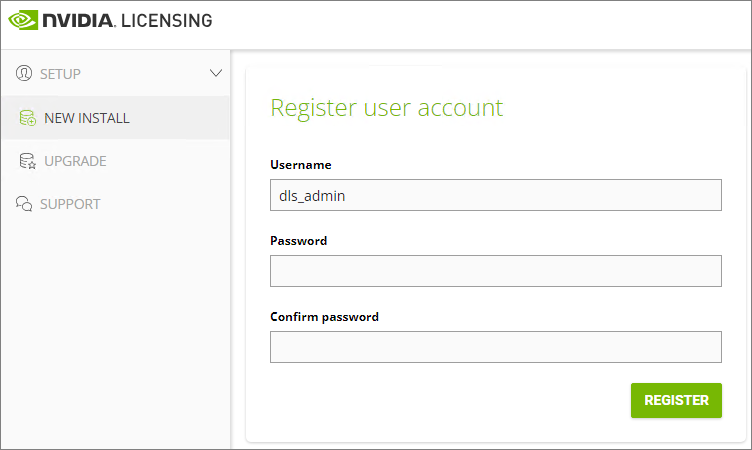Open the SUPPORT menu item

[70, 204]
